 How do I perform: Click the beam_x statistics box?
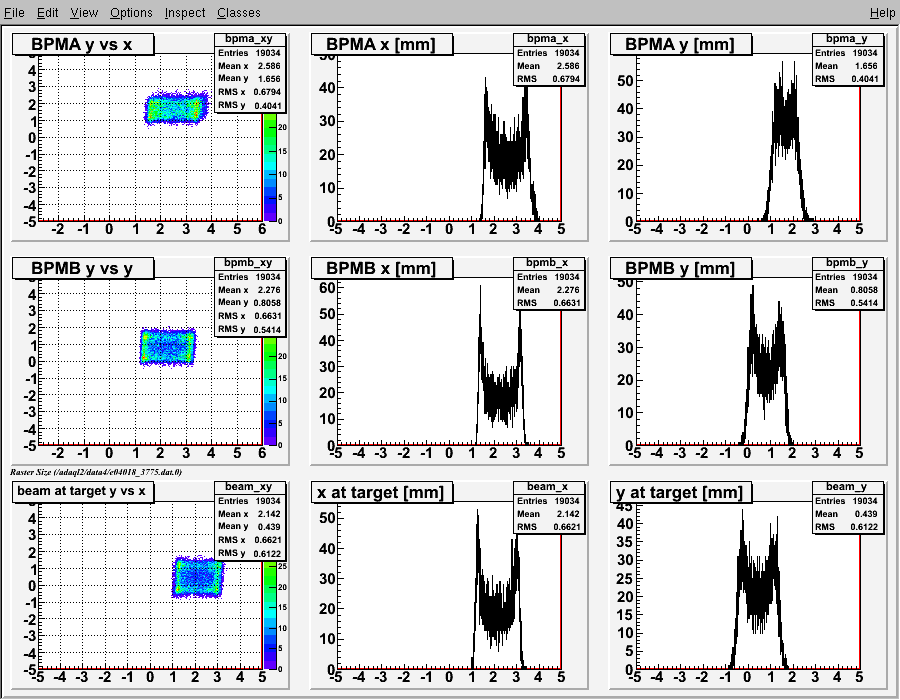[549, 507]
